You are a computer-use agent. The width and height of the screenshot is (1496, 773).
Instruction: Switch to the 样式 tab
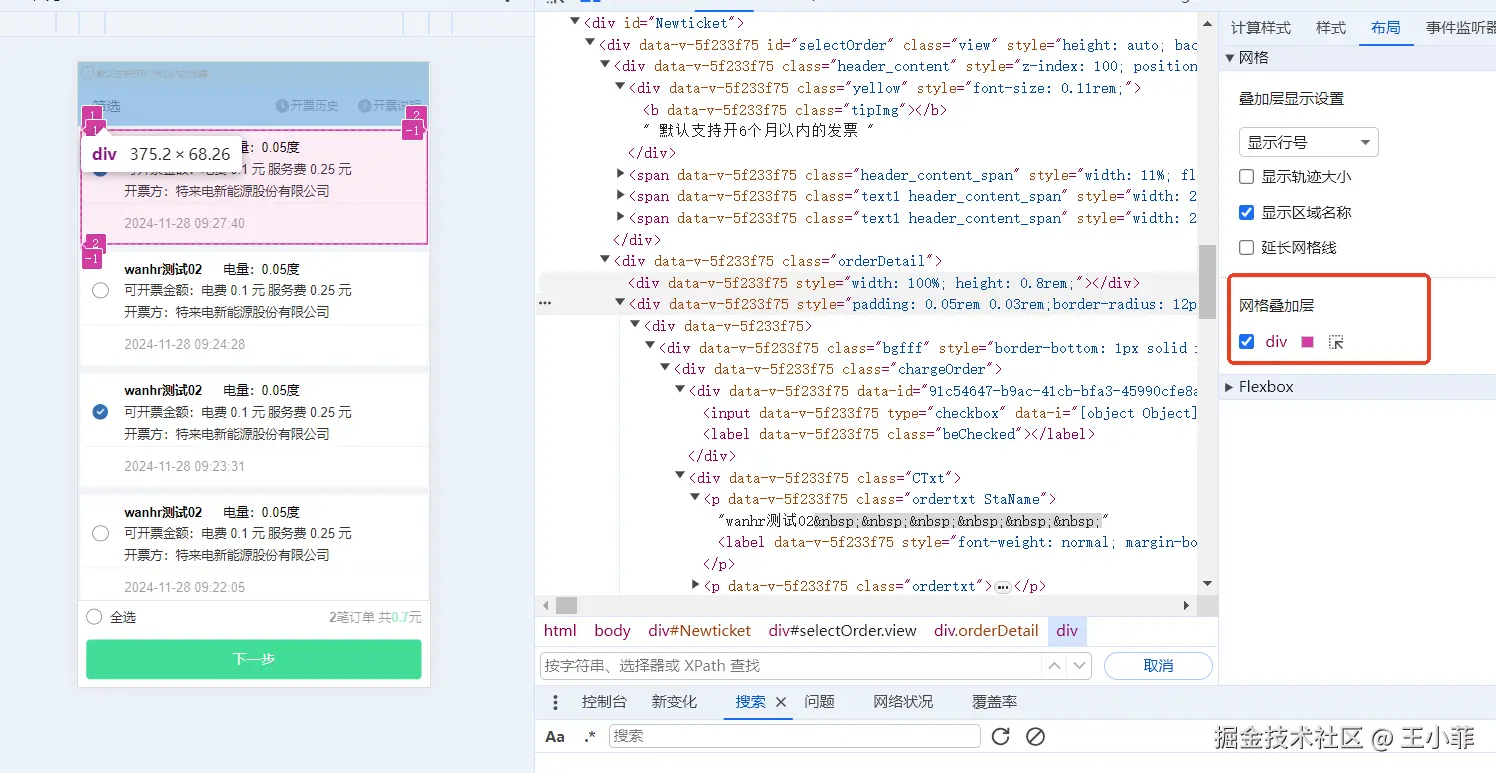1330,28
